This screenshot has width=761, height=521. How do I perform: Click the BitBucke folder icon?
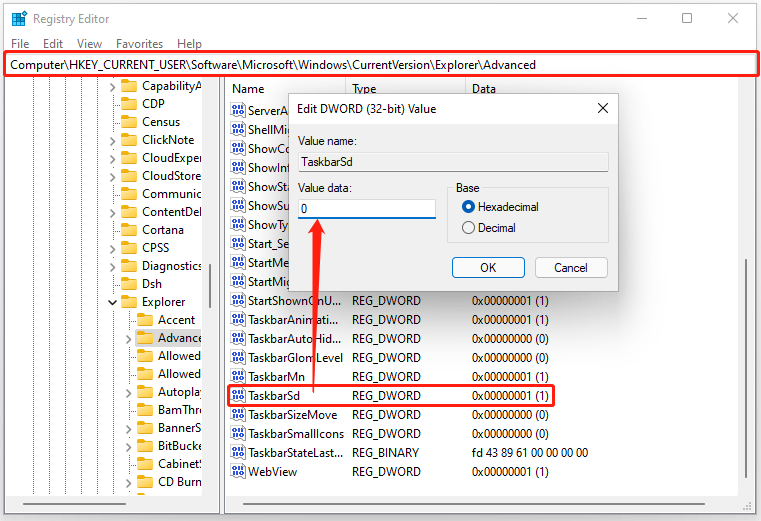tap(145, 445)
